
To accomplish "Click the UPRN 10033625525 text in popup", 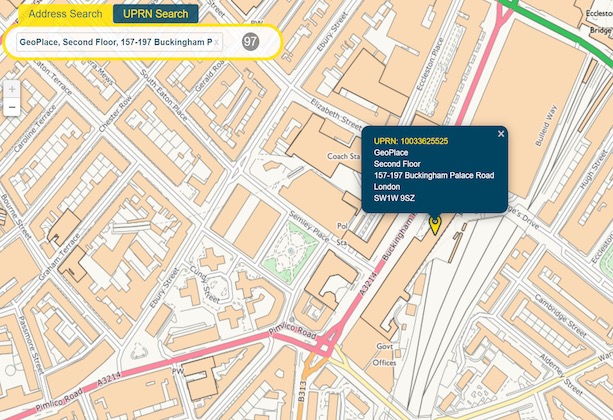I will click(410, 141).
